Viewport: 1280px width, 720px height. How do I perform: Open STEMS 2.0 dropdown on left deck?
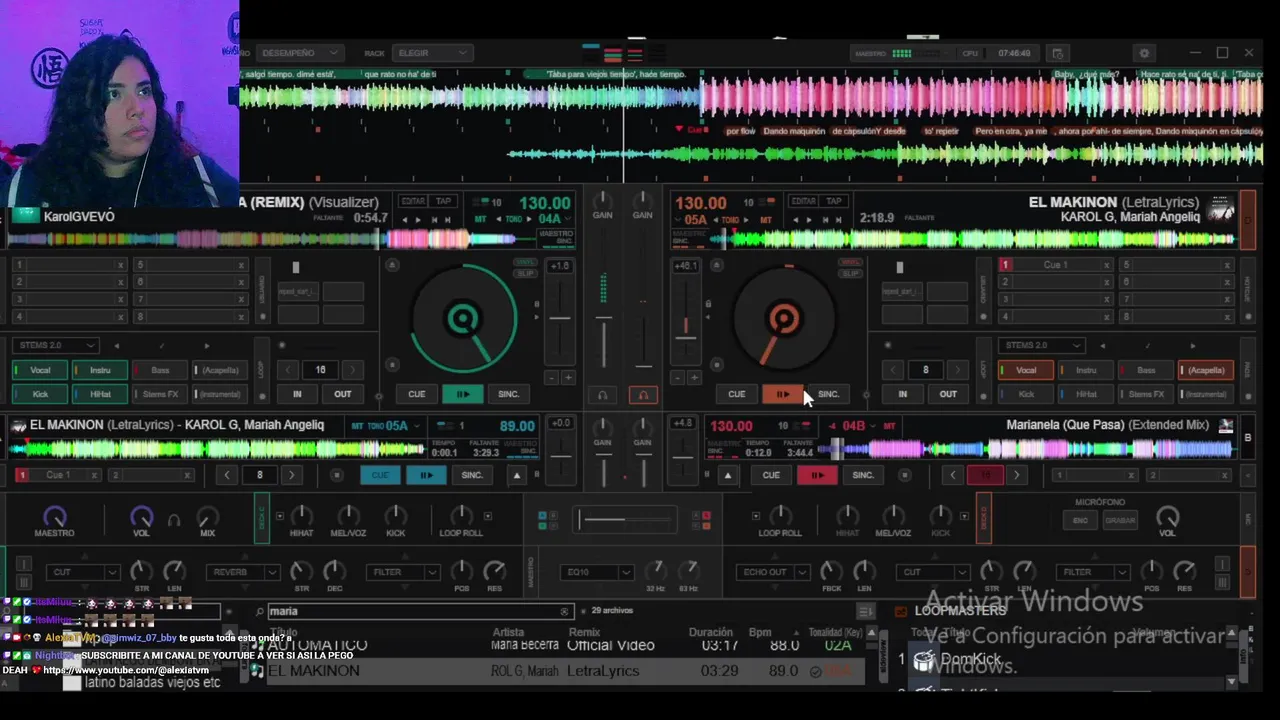pyautogui.click(x=55, y=345)
